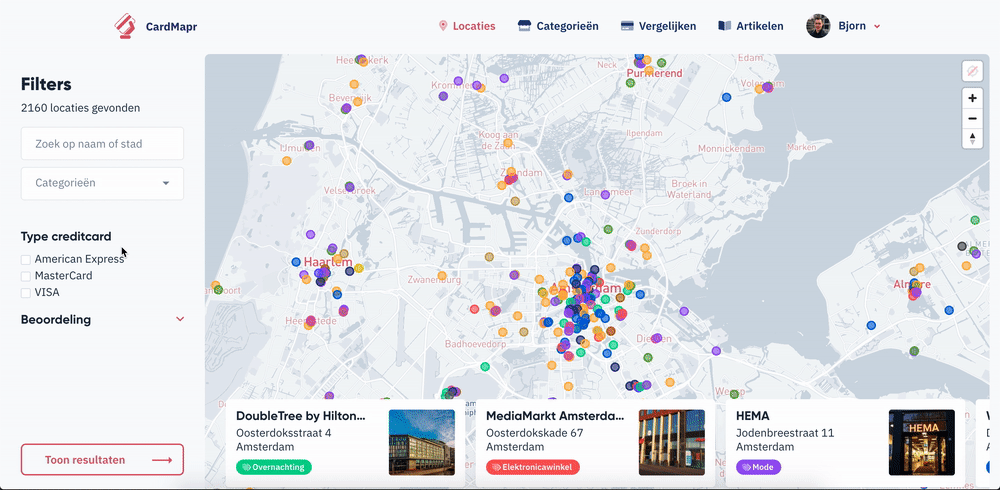Viewport: 1000px width, 490px height.
Task: Click the Toon resultaten button
Action: [x=102, y=460]
